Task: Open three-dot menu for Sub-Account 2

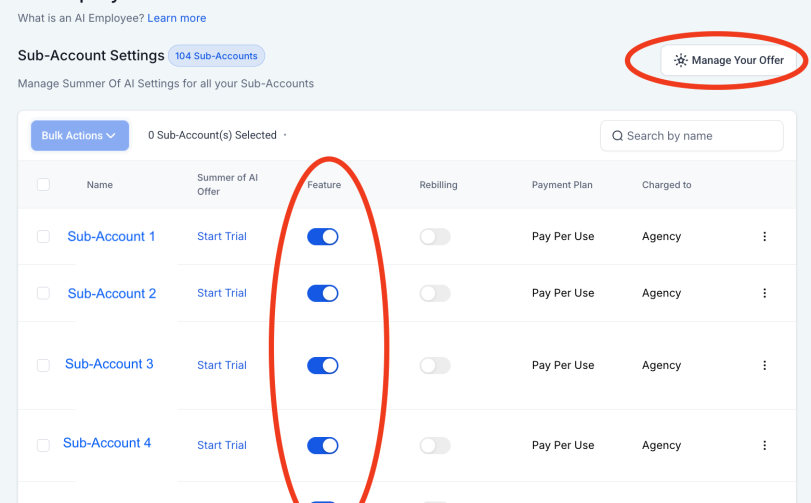Action: (765, 293)
